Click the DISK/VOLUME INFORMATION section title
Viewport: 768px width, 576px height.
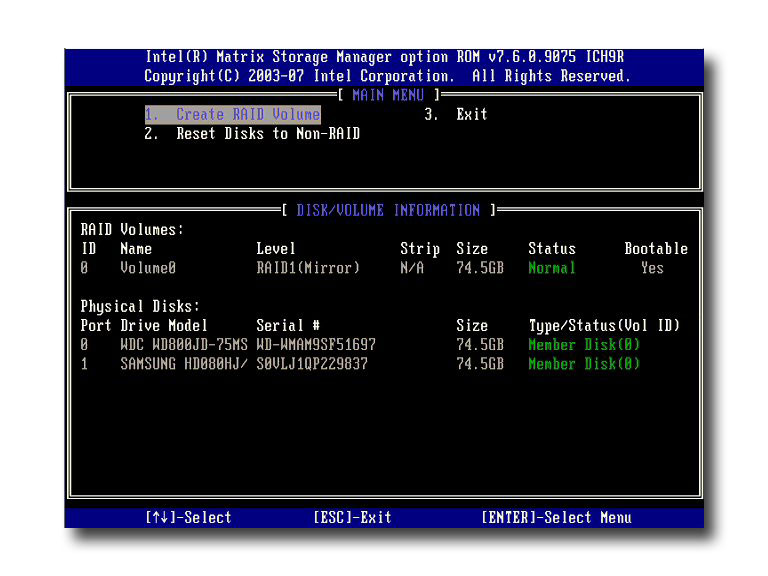[388, 210]
